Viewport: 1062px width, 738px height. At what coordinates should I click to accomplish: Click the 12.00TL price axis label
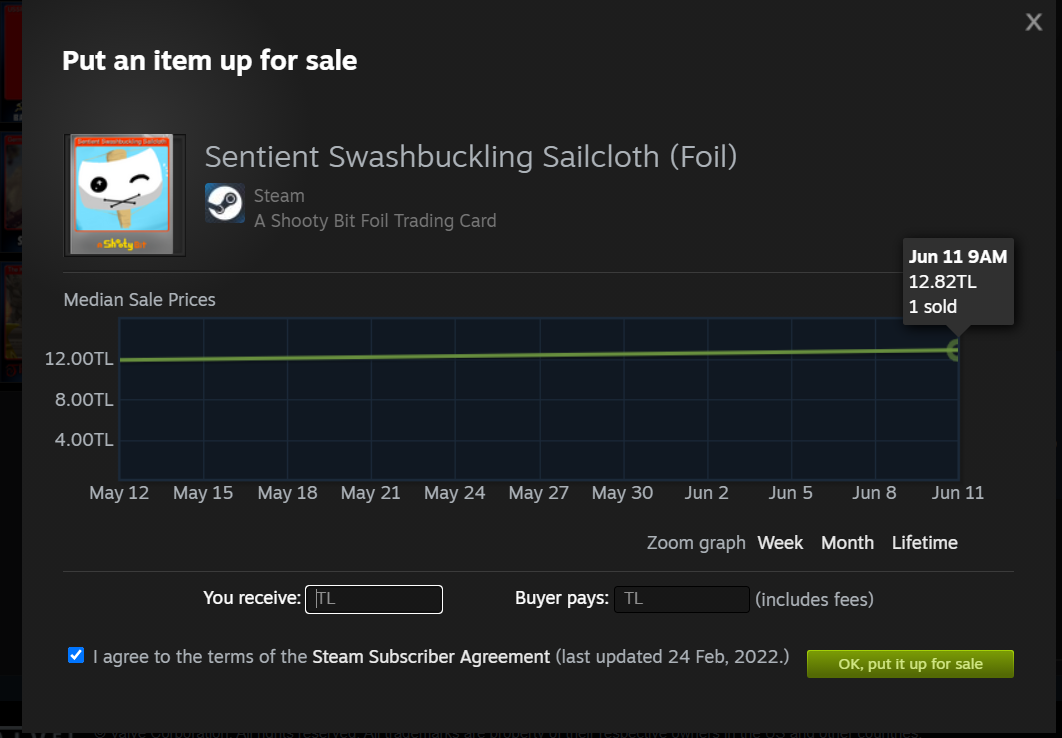[x=79, y=360]
